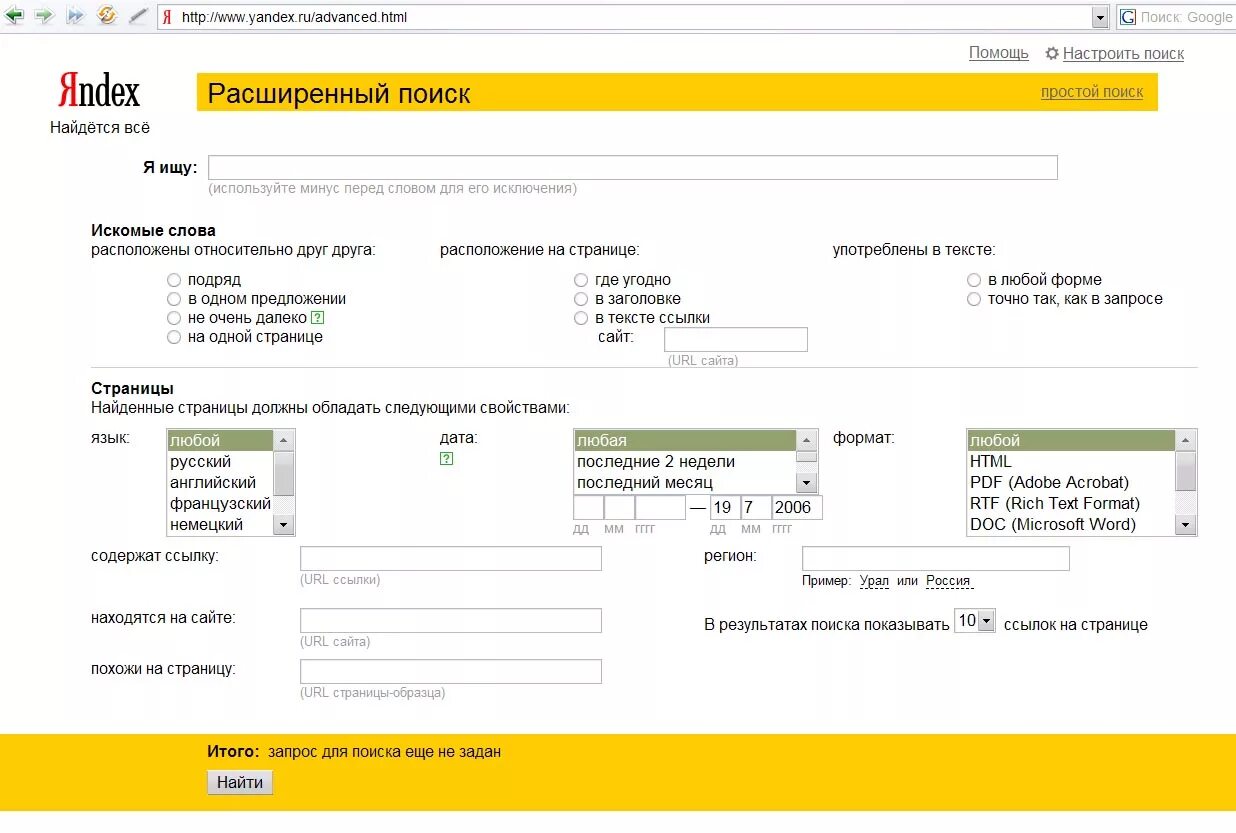The height and width of the screenshot is (833, 1236).
Task: Focus the Я ищу search query field
Action: tap(632, 167)
